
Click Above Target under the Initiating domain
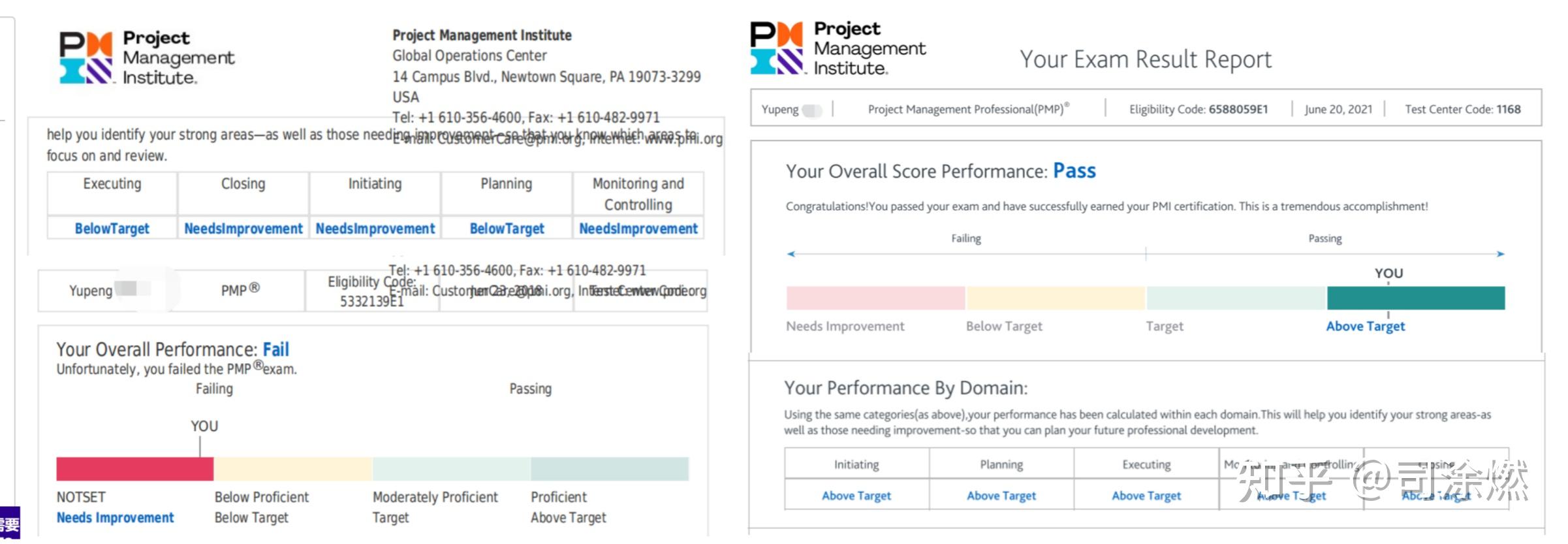point(856,496)
